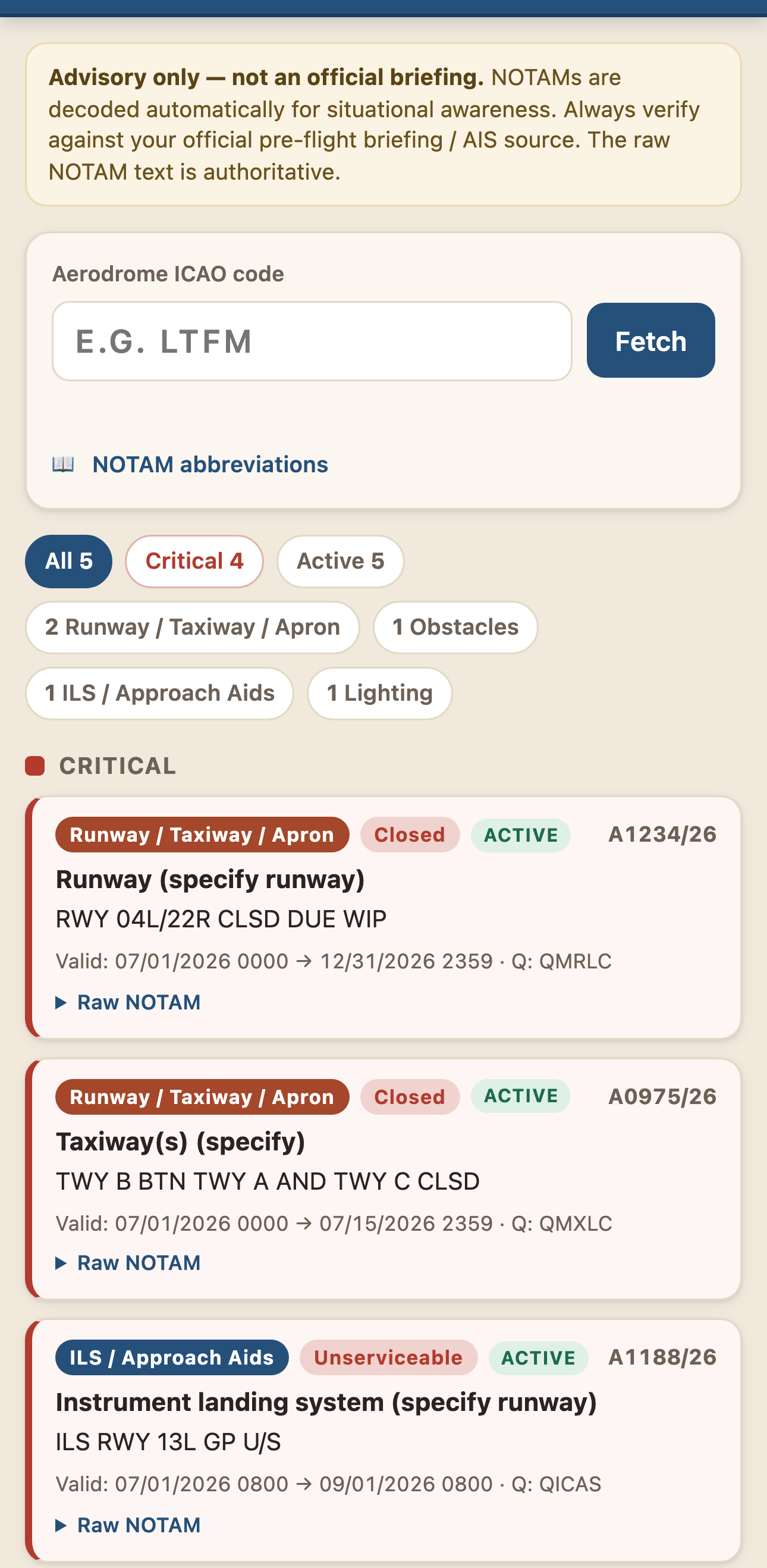This screenshot has height=1568, width=767.
Task: Click the Runway / Taxiway / Apron tag on A0975/26
Action: pos(202,1097)
